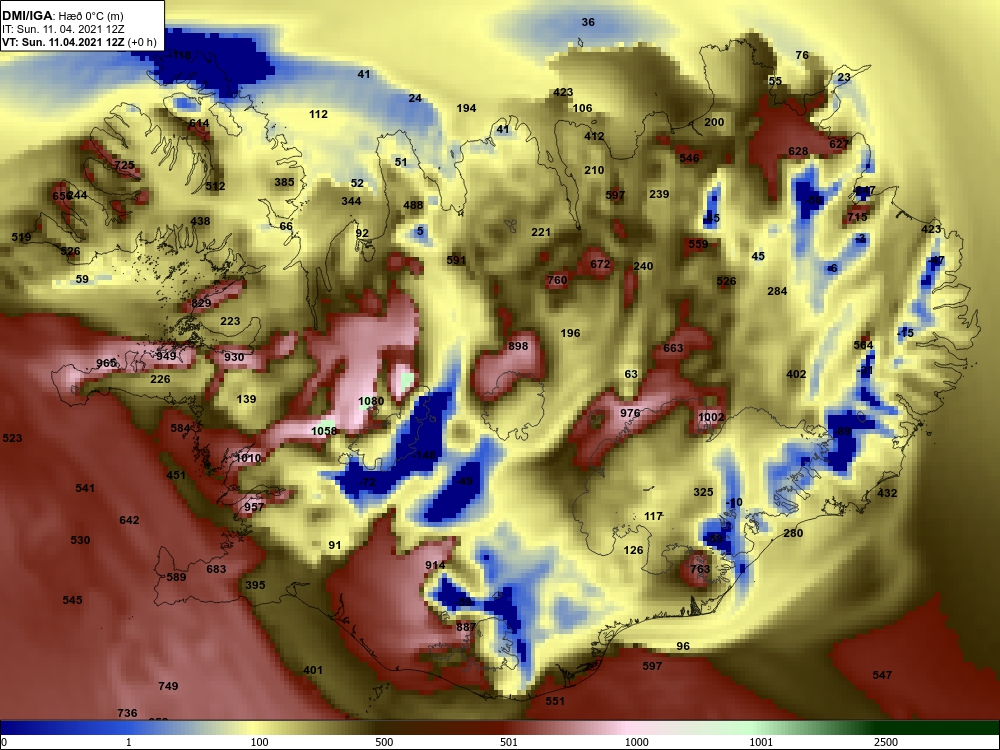Pick the map value '976'

click(630, 413)
